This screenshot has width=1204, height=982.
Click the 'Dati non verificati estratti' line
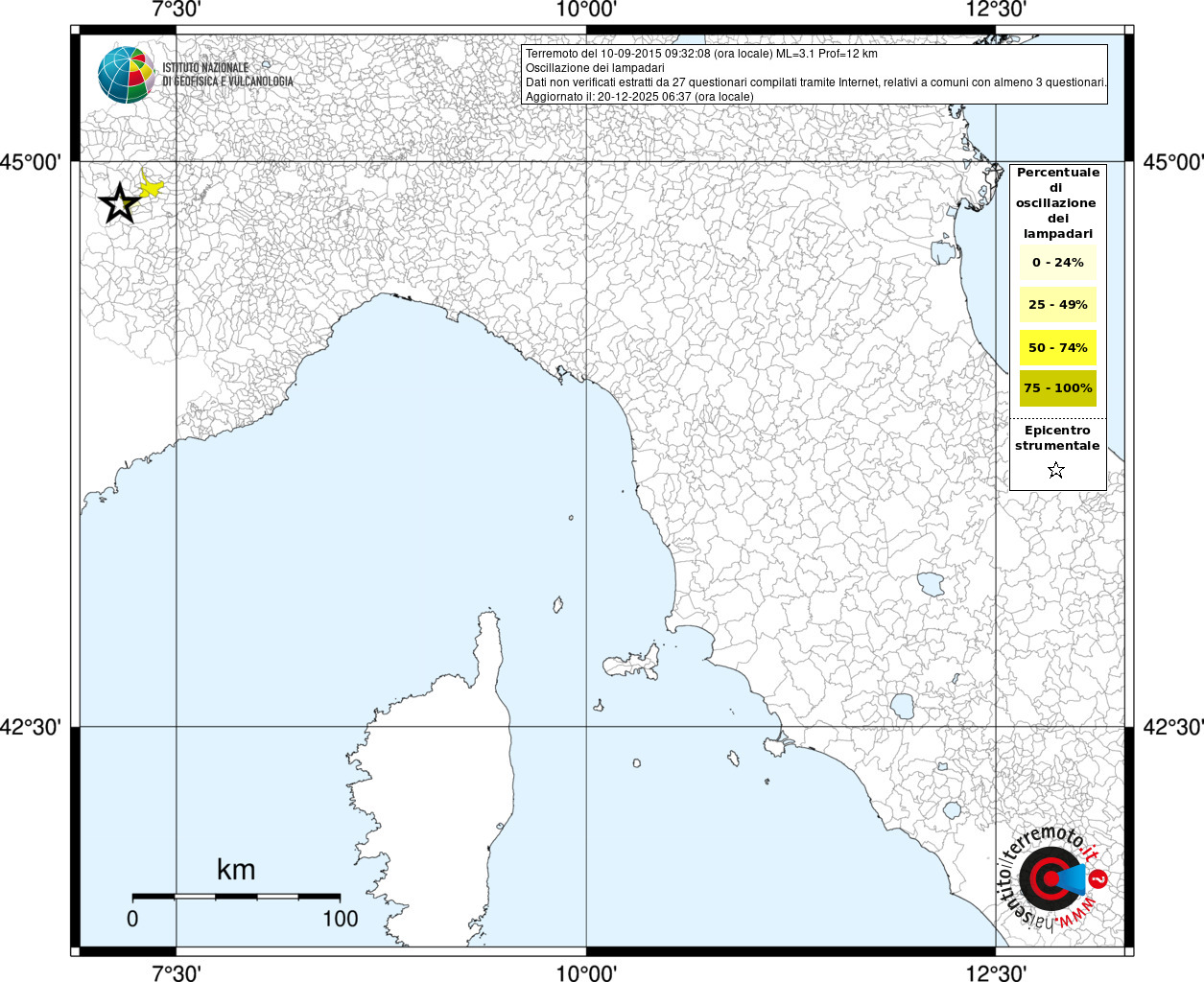click(815, 82)
